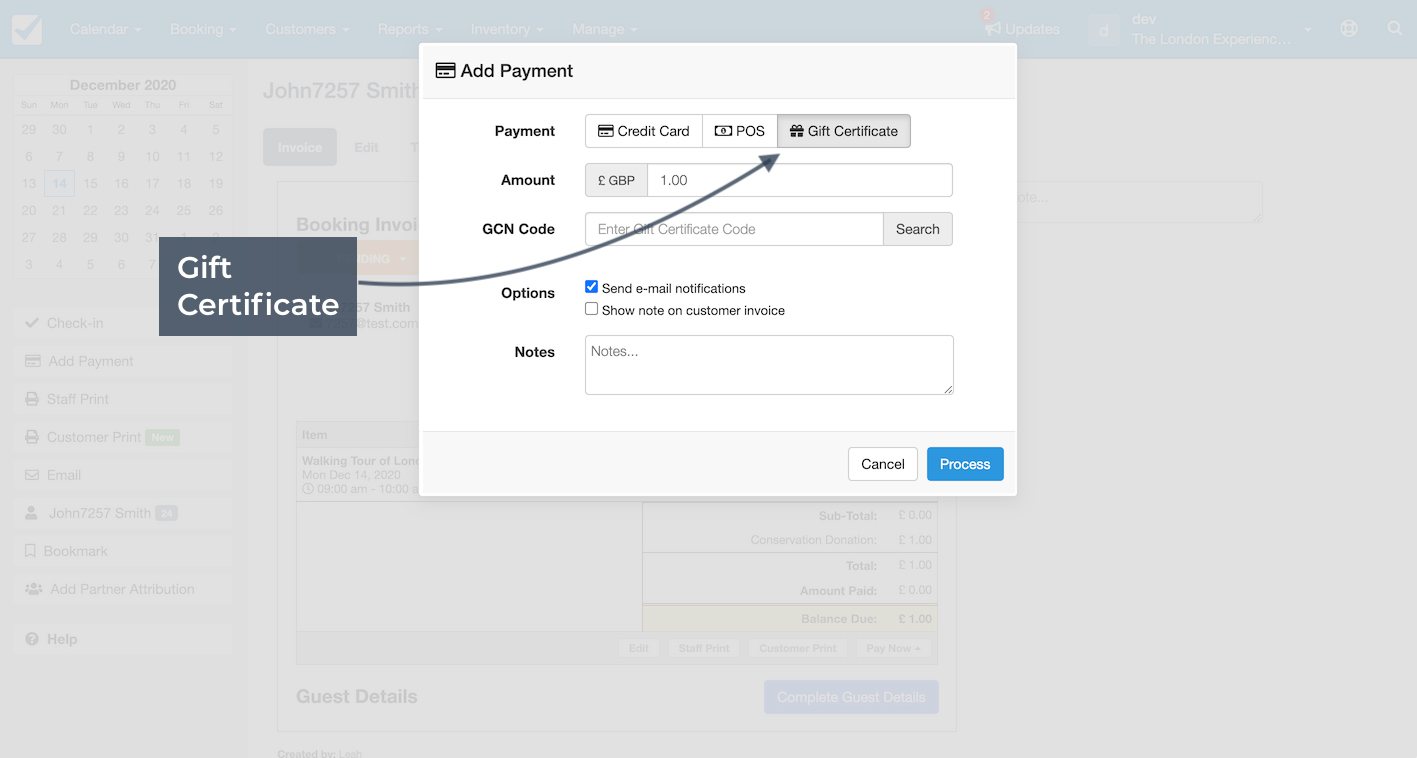Process the payment
This screenshot has width=1417, height=758.
pyautogui.click(x=965, y=464)
